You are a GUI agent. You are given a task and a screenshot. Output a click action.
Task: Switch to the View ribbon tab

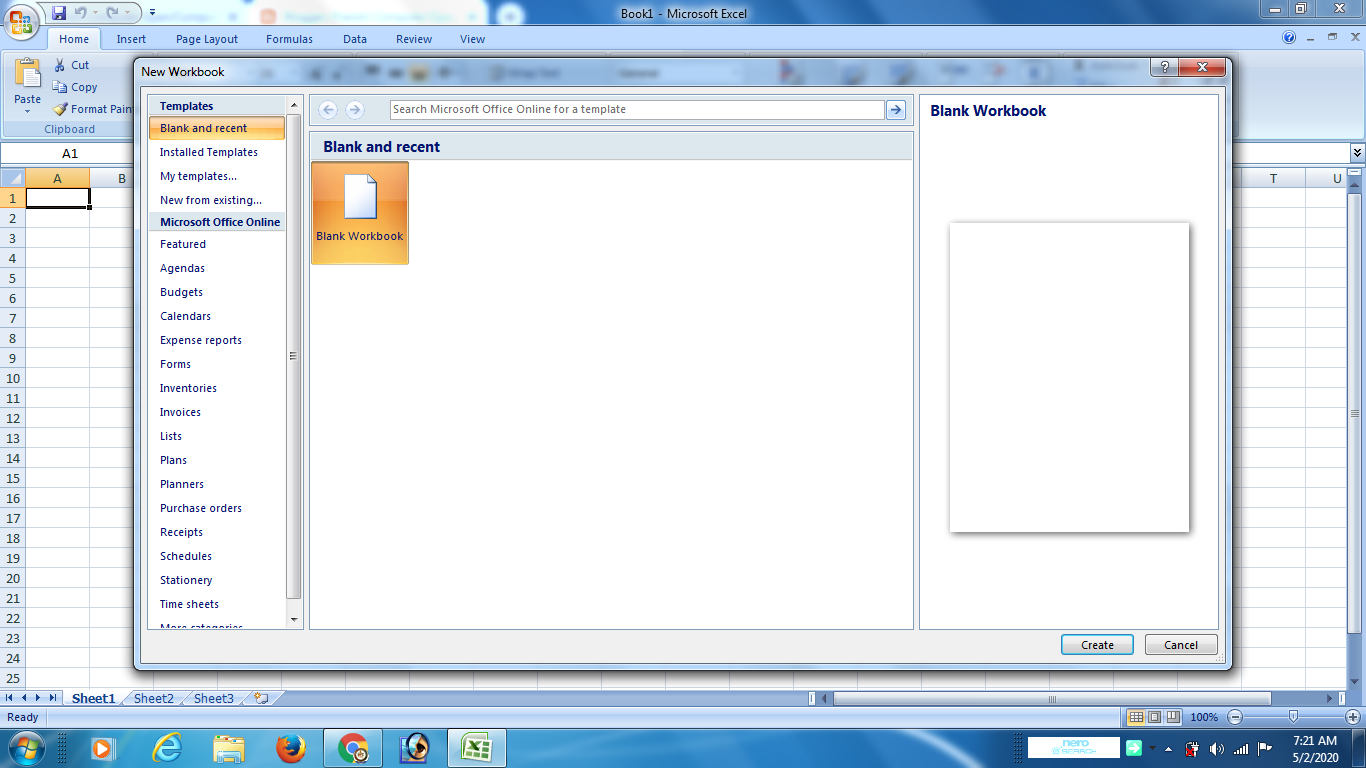pyautogui.click(x=472, y=39)
